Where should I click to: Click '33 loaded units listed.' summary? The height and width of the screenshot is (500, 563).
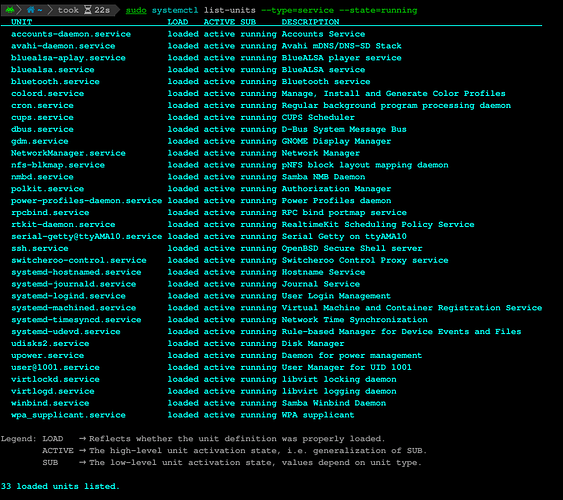60,486
